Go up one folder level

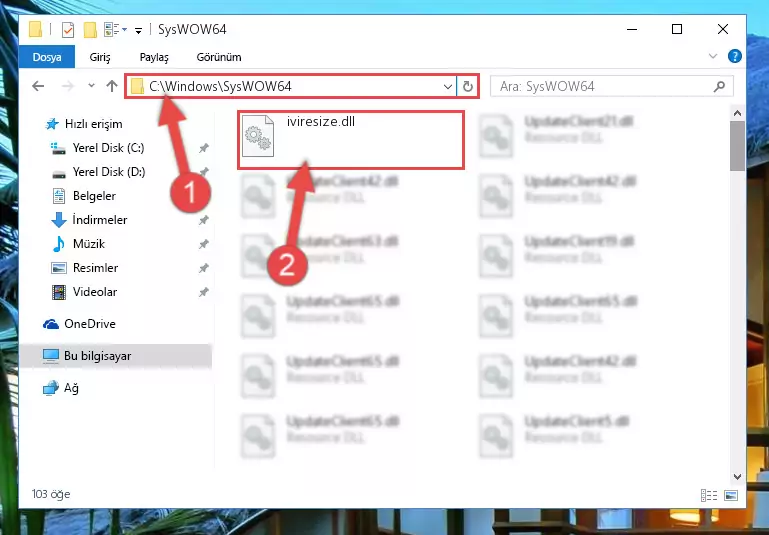click(x=112, y=86)
